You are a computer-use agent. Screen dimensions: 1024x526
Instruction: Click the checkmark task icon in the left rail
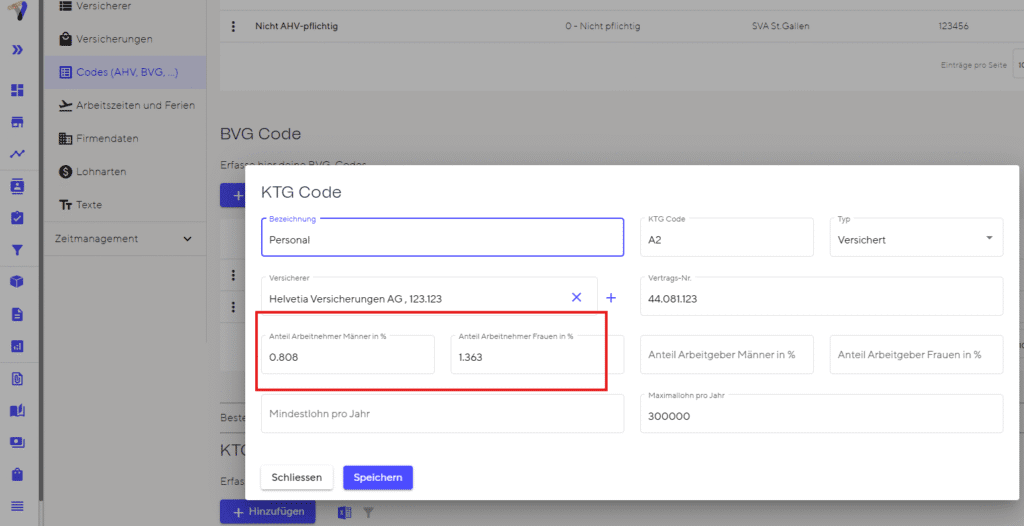point(17,218)
